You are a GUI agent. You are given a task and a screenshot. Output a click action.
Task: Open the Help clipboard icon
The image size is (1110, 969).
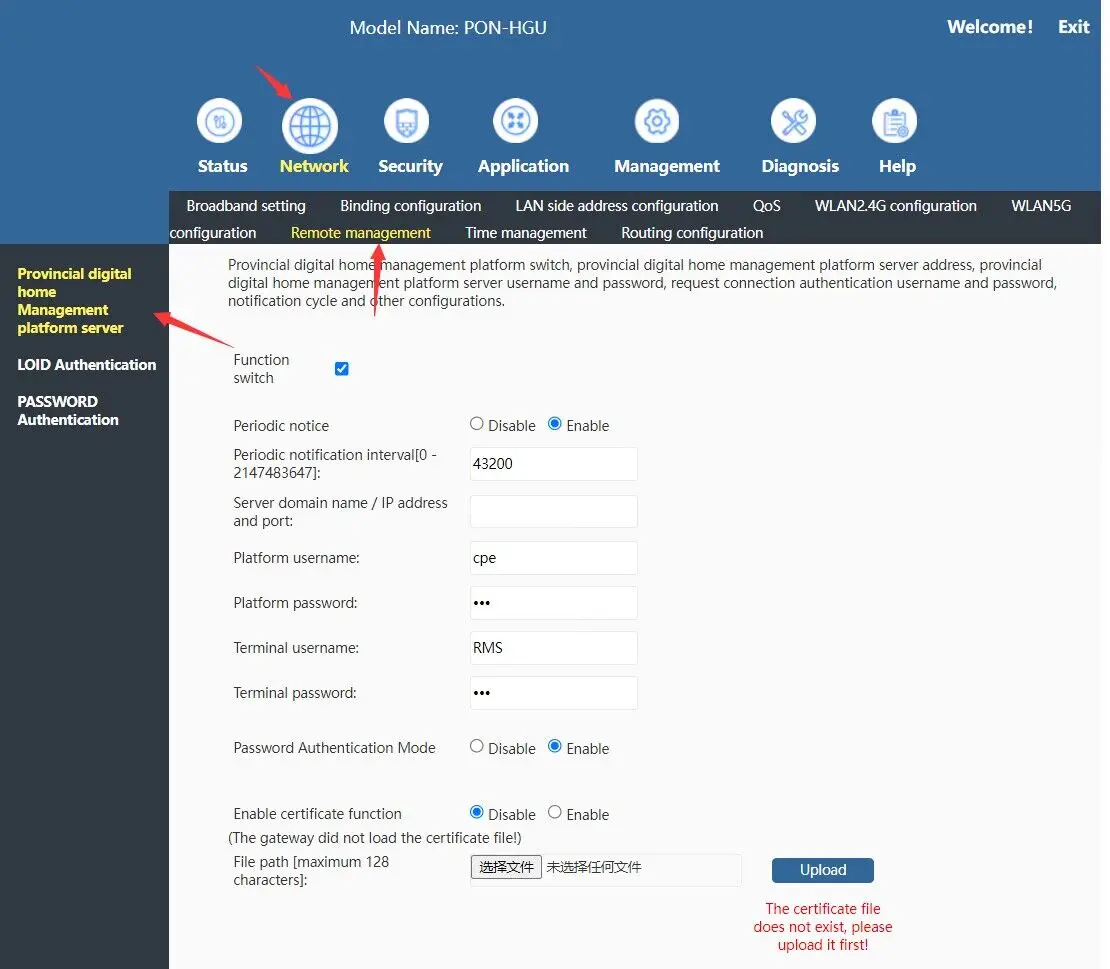tap(894, 122)
